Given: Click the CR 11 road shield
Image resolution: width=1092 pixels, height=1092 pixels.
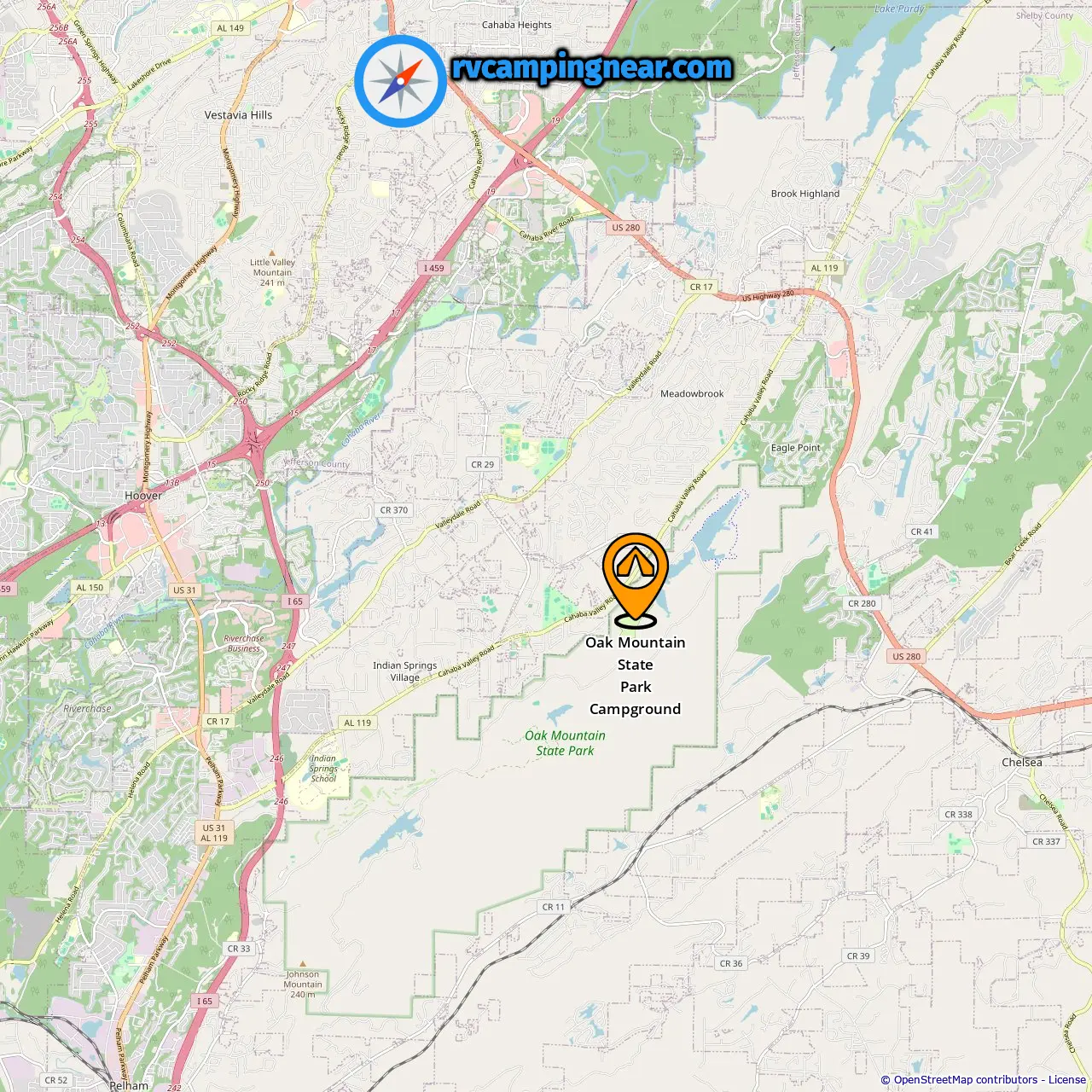Looking at the screenshot, I should point(554,907).
